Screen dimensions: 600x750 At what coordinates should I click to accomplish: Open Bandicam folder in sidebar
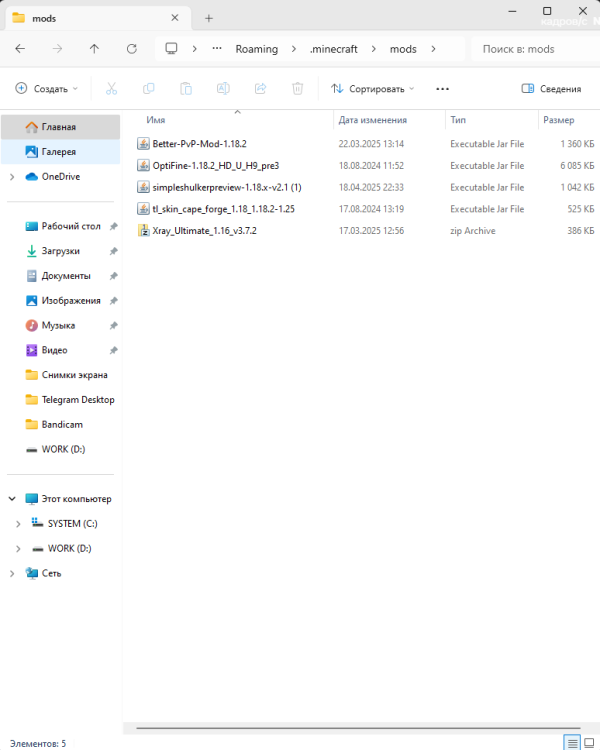point(54,425)
